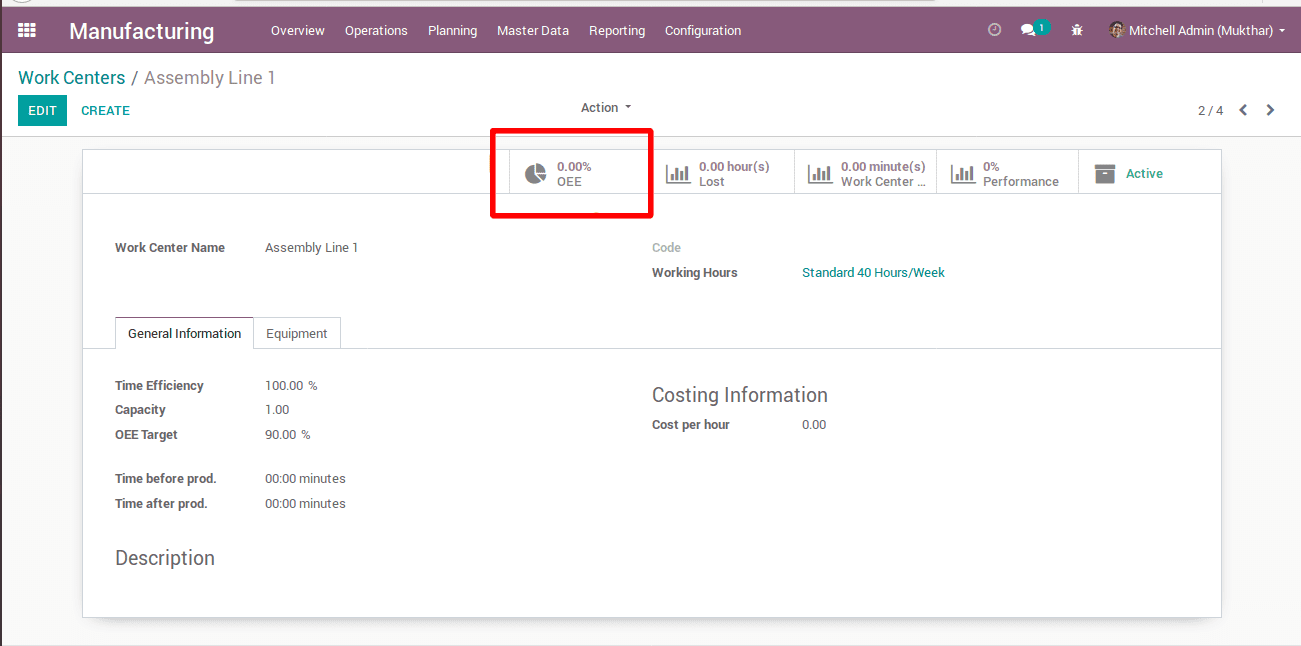Click the Costing Information heading

pyautogui.click(x=740, y=394)
